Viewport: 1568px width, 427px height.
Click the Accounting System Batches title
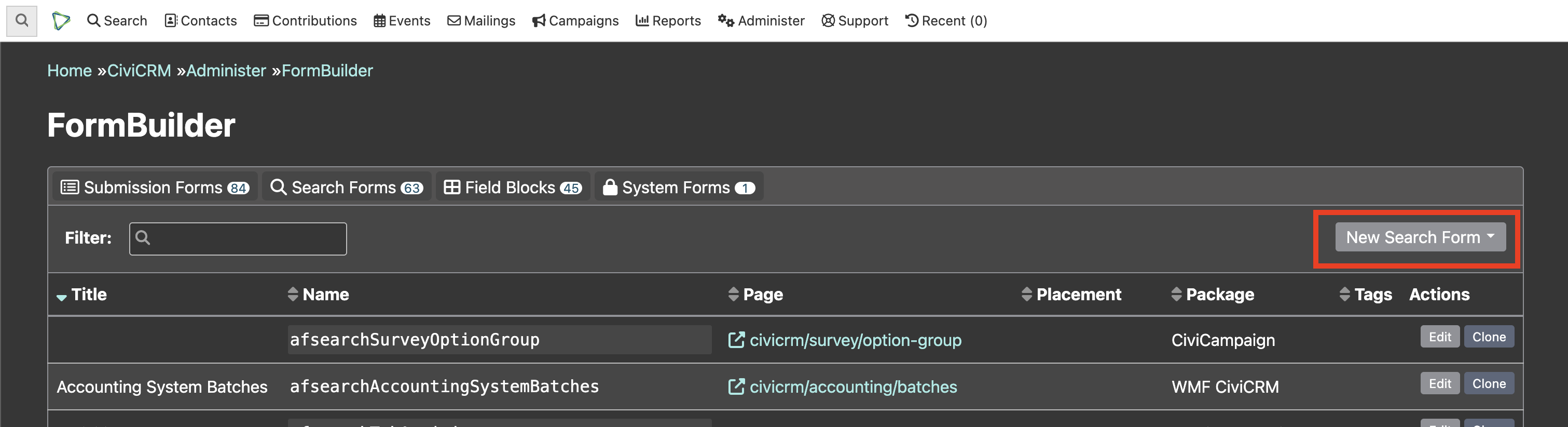tap(162, 387)
